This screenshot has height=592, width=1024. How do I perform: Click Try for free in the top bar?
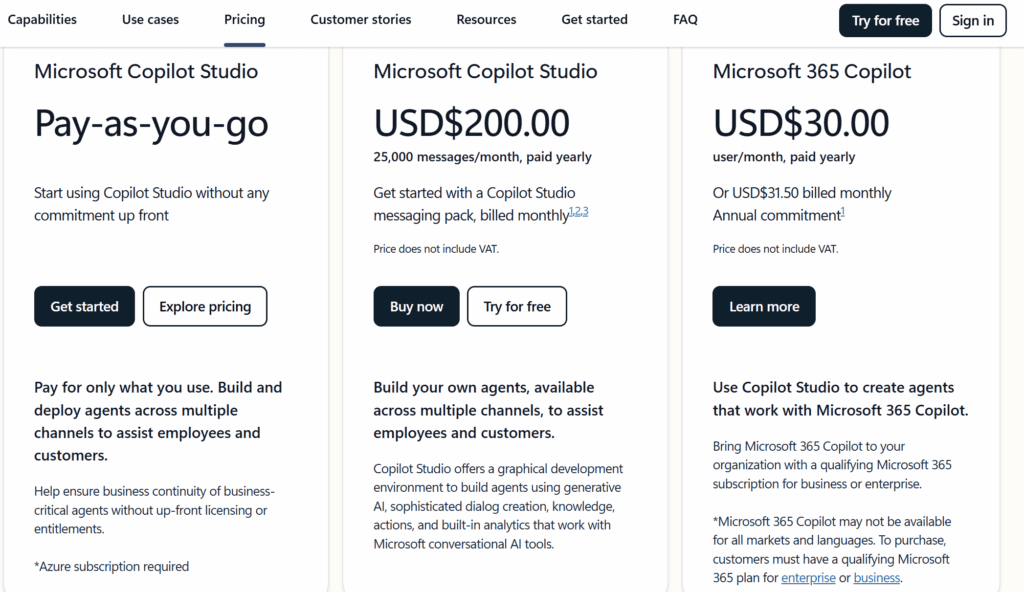pos(884,20)
